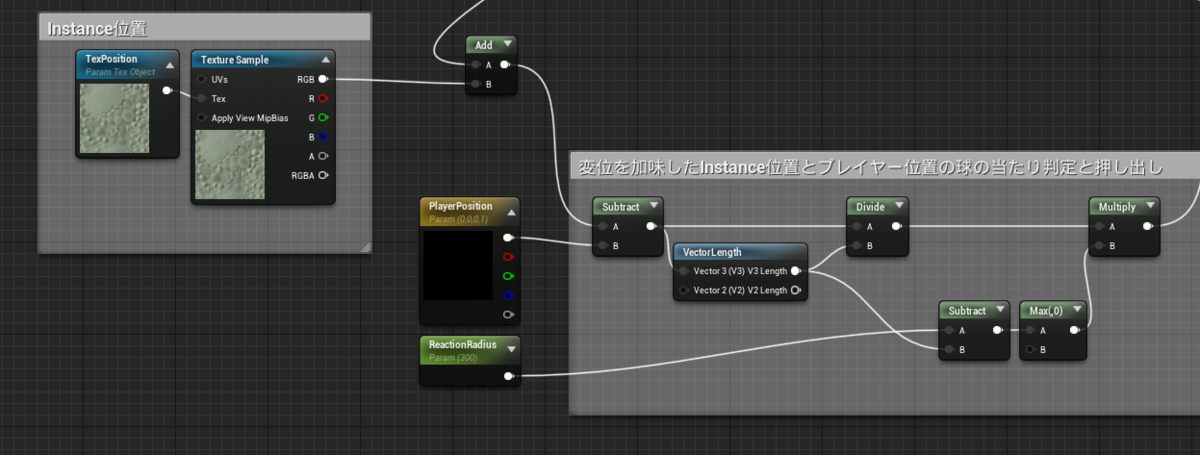1200x455 pixels.
Task: Open dropdown on Subtract node beside Max(,0)
Action: click(999, 311)
